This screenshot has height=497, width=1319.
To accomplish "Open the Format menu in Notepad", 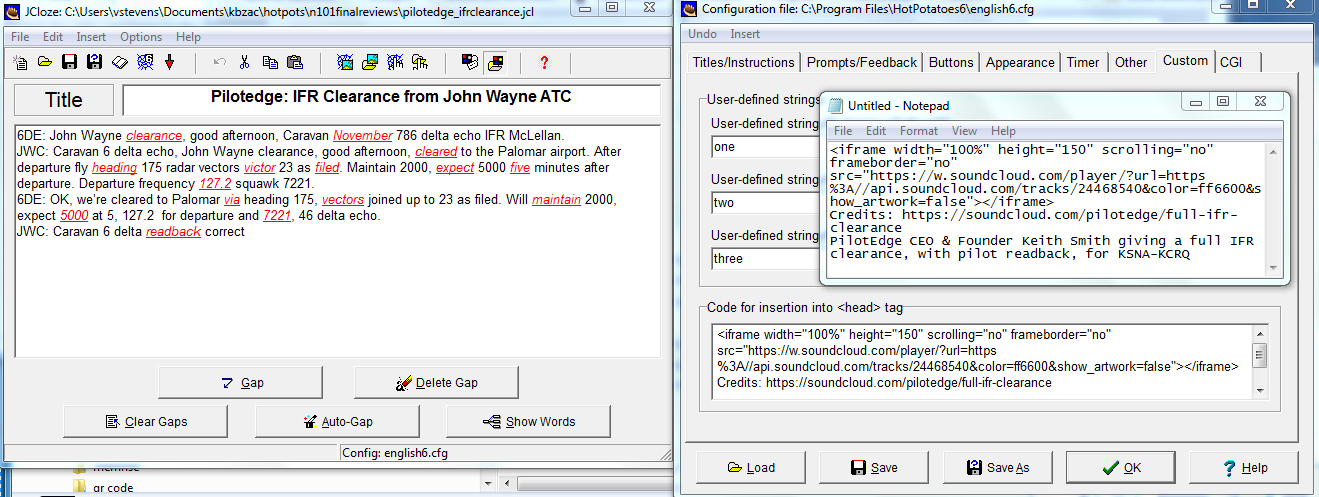I will 919,131.
